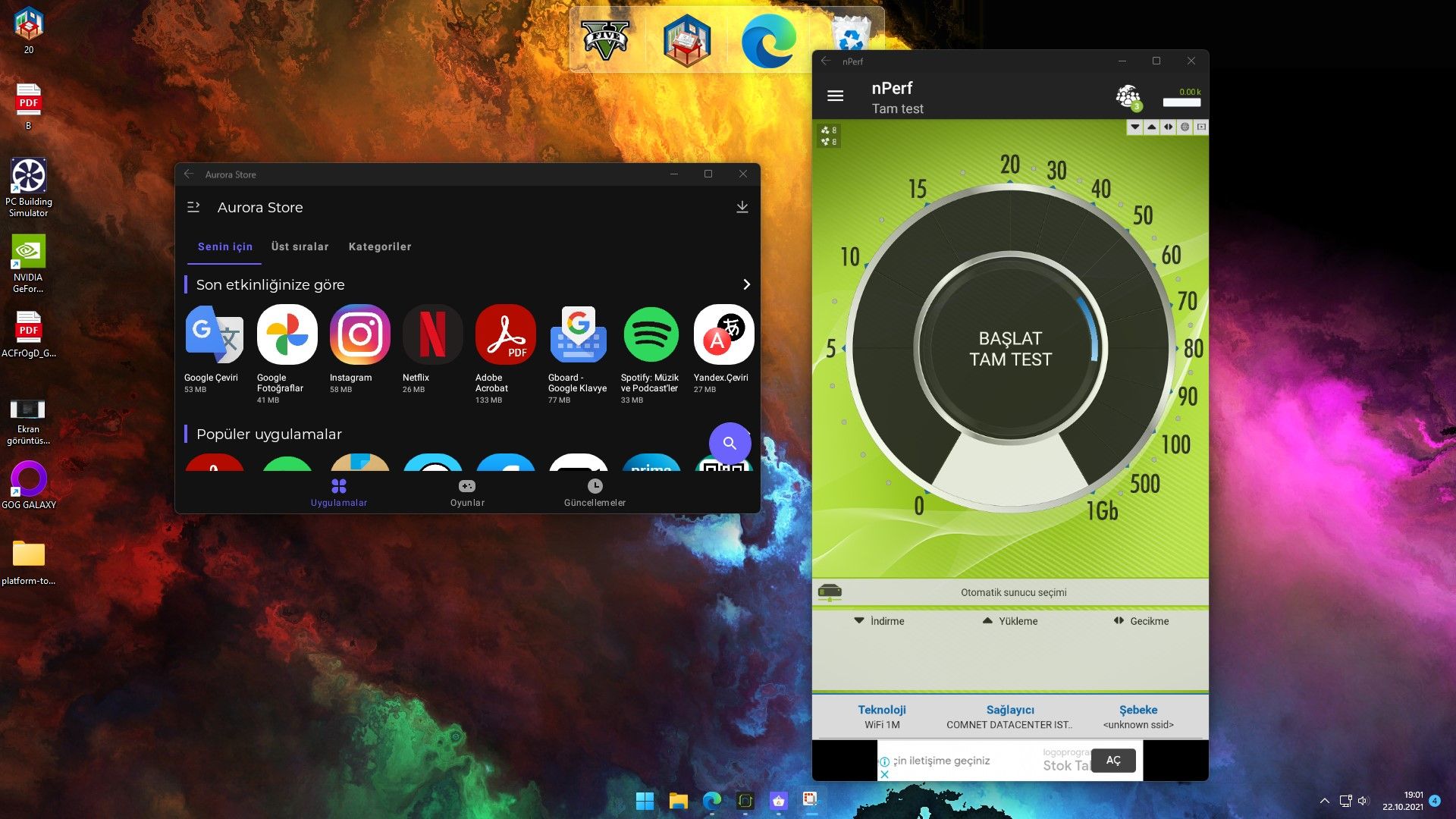Open Otomatik sunucu seçimi server selector

(1012, 592)
